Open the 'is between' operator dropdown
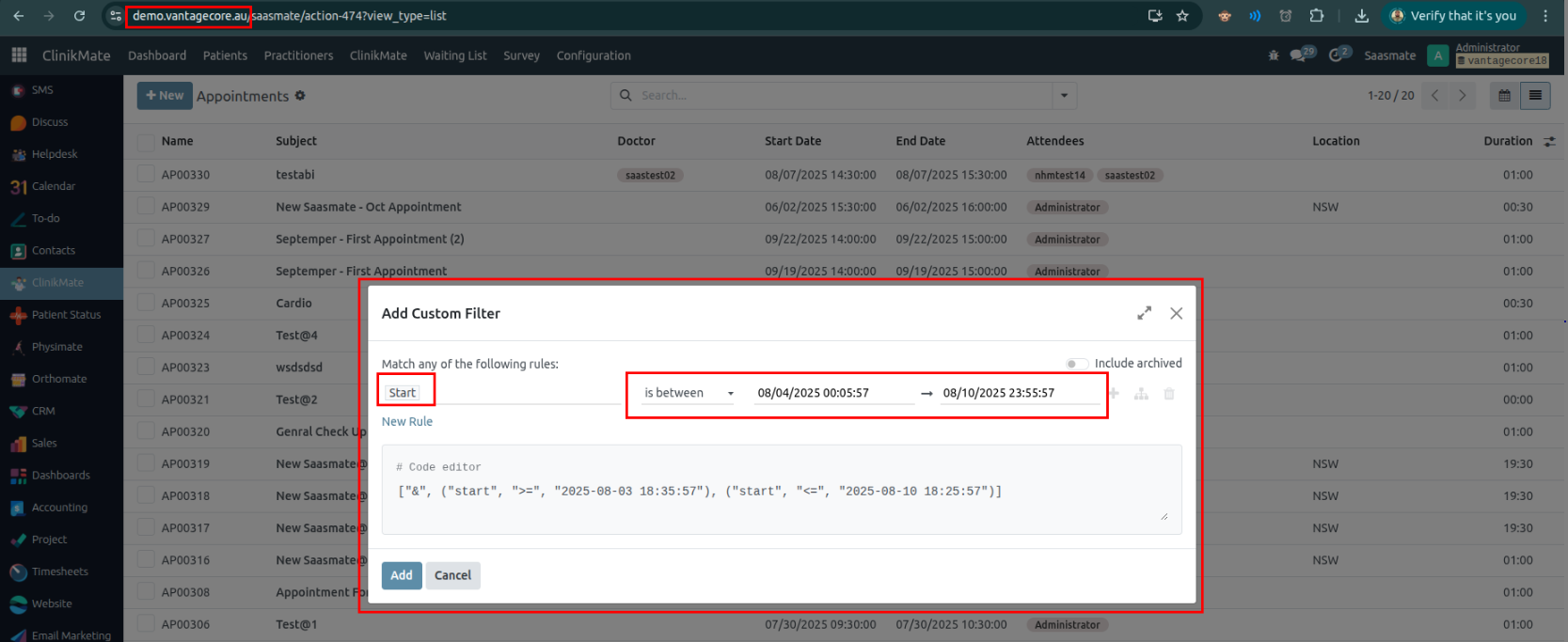The image size is (1568, 642). (x=687, y=393)
